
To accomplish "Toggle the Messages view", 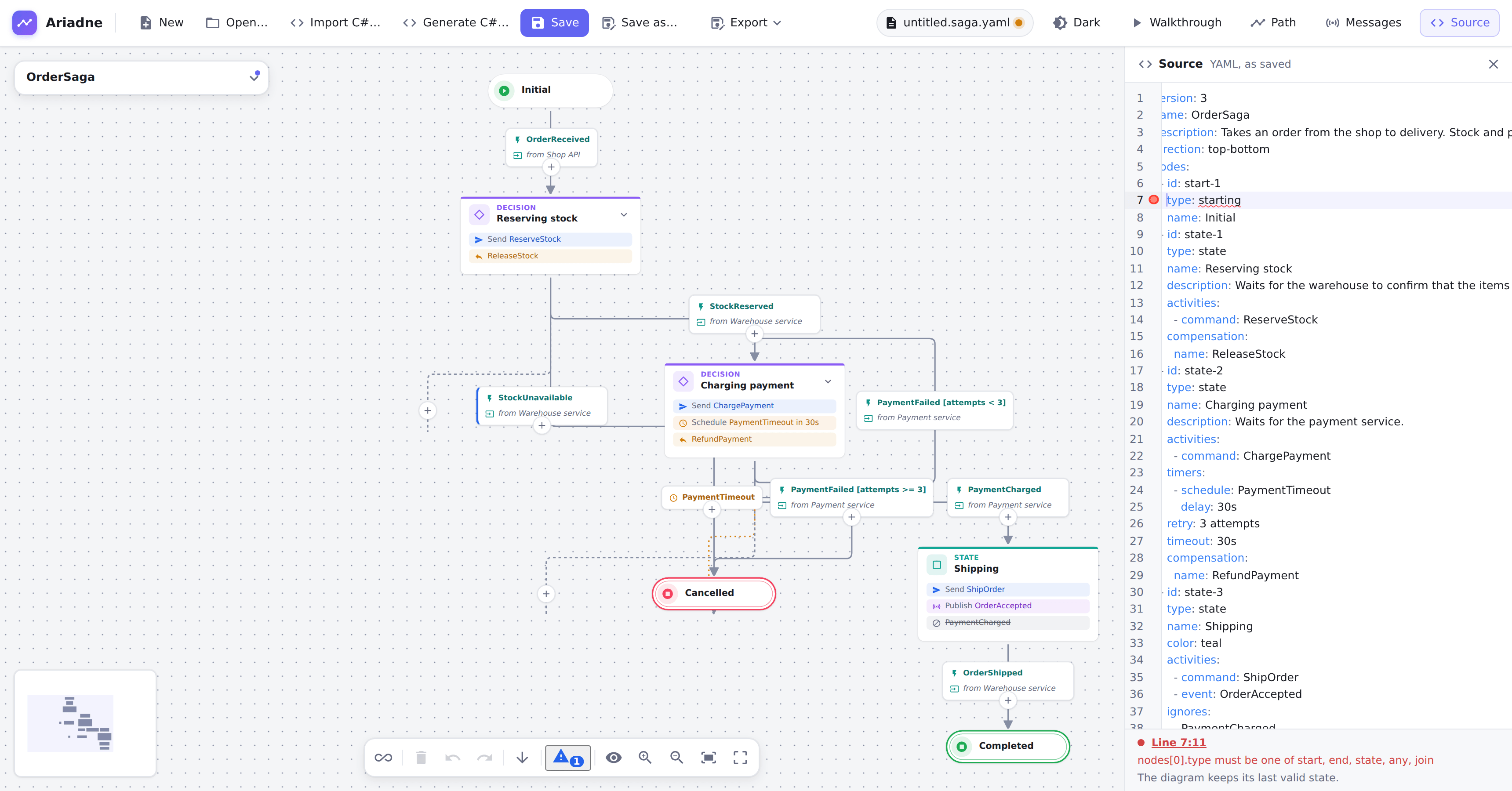I will [x=1363, y=23].
